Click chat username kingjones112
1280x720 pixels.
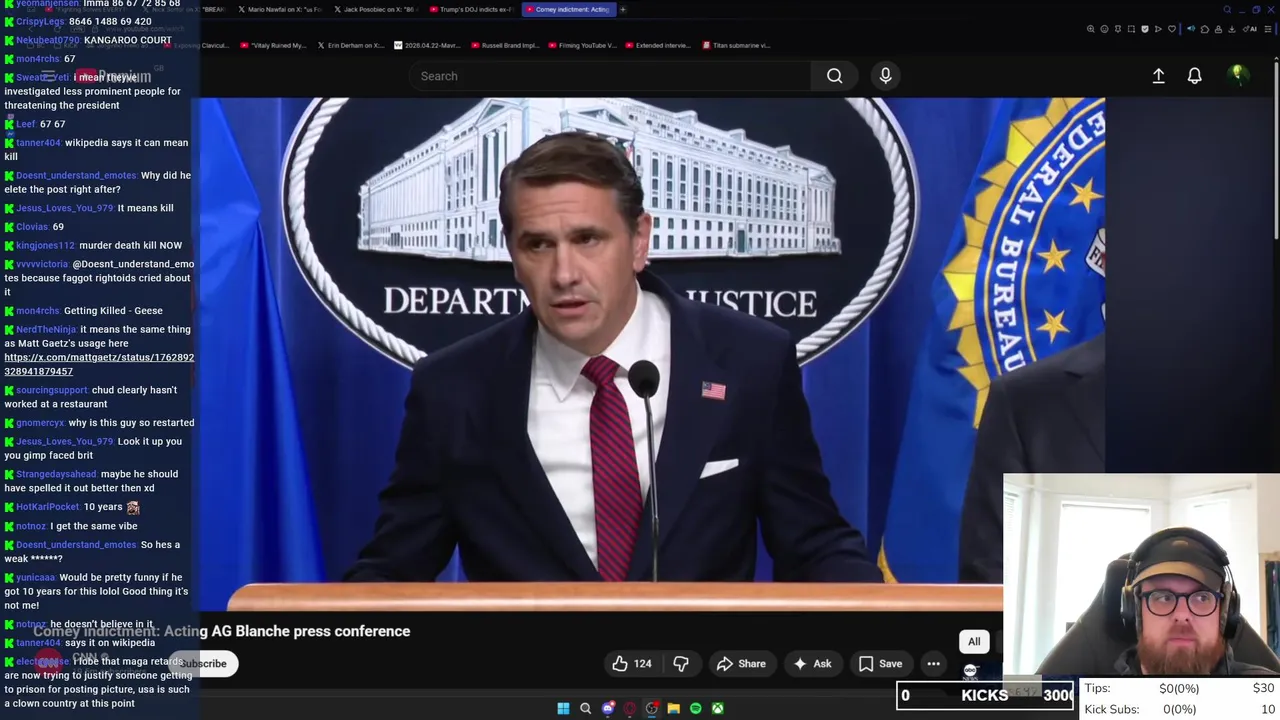pyautogui.click(x=45, y=245)
